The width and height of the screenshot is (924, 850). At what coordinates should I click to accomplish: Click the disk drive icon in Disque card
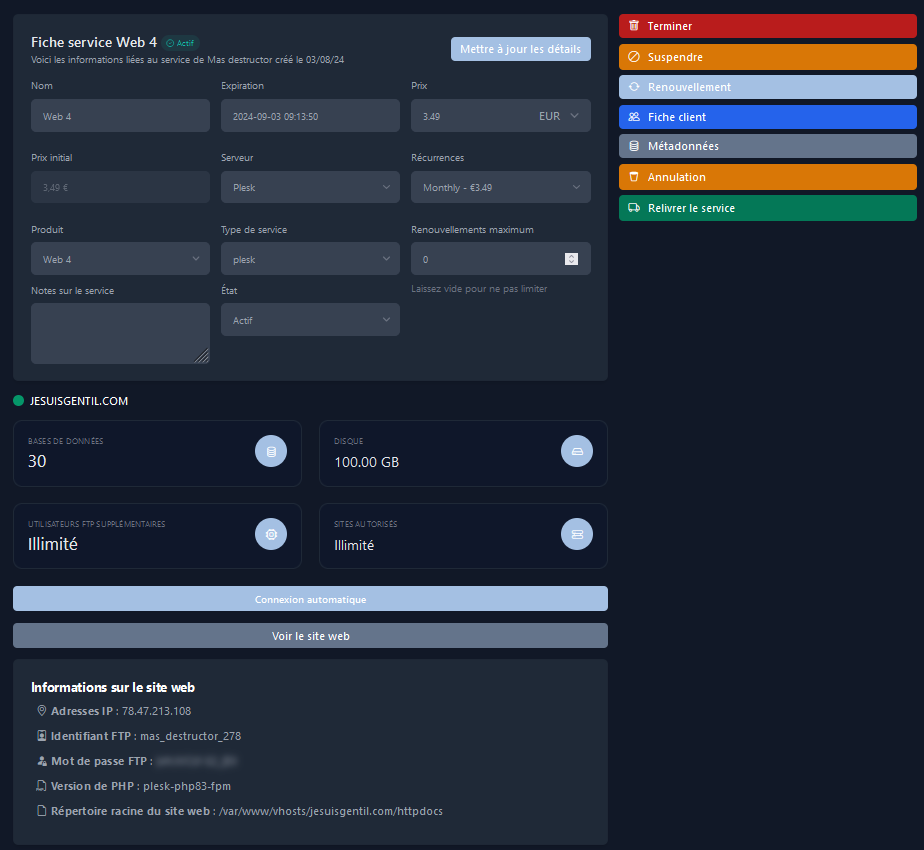tap(577, 451)
